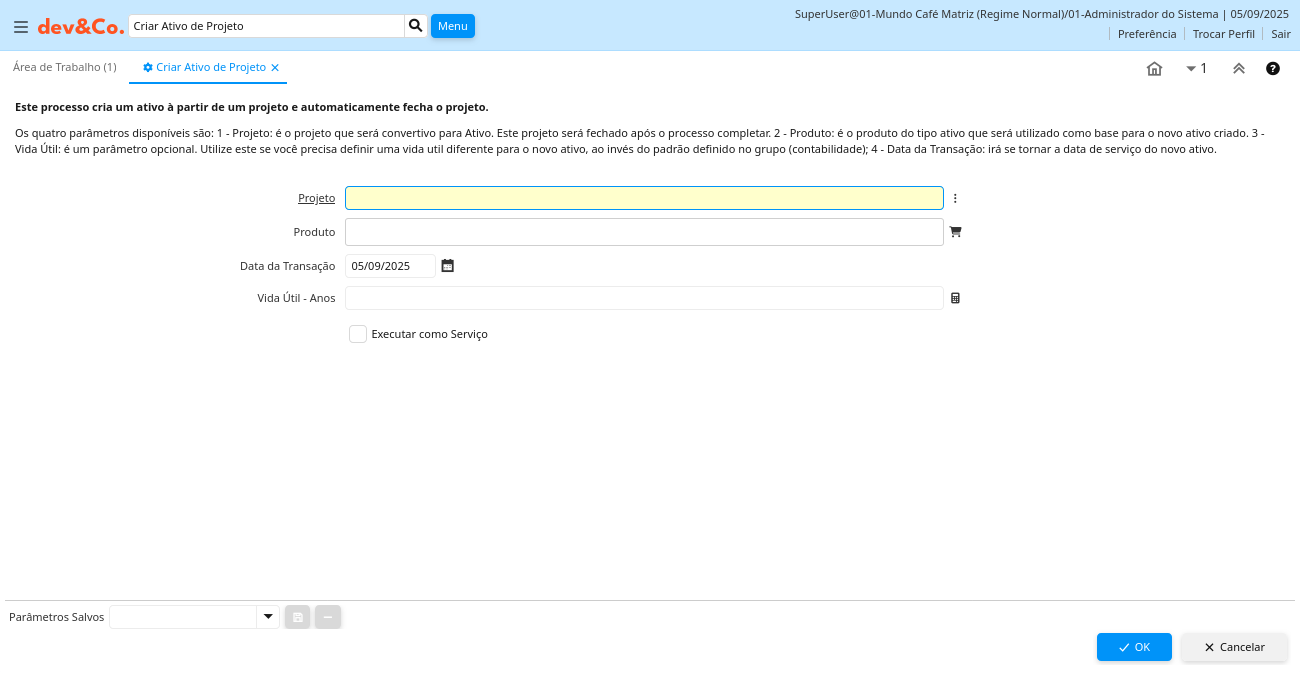Enable Executar como Serviço checkbox

point(358,334)
